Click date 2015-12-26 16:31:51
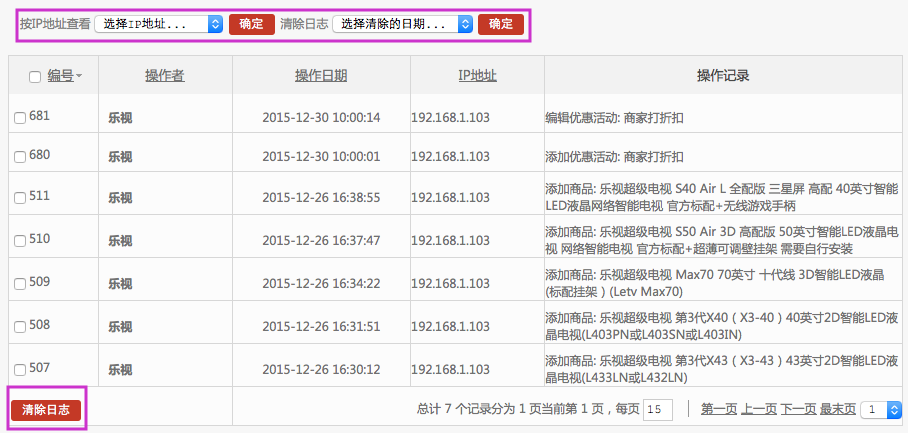This screenshot has width=908, height=433. click(x=321, y=326)
